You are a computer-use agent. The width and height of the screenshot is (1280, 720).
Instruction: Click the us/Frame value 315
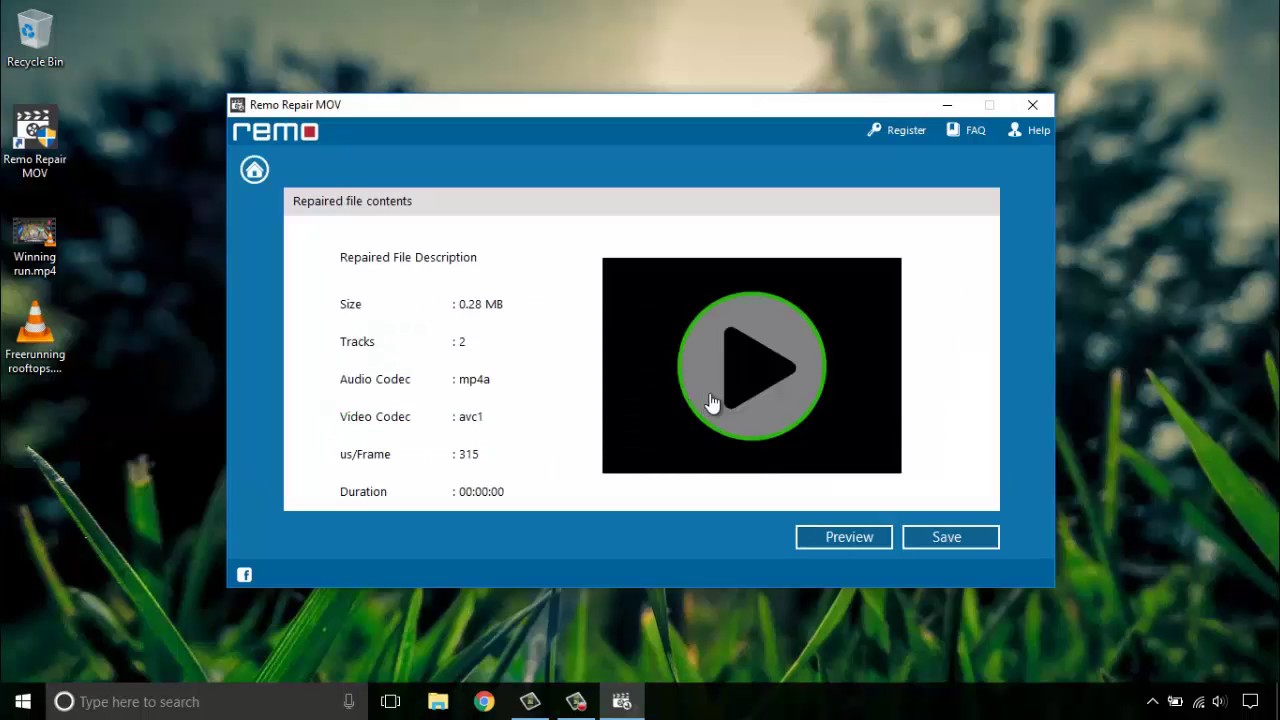click(468, 454)
